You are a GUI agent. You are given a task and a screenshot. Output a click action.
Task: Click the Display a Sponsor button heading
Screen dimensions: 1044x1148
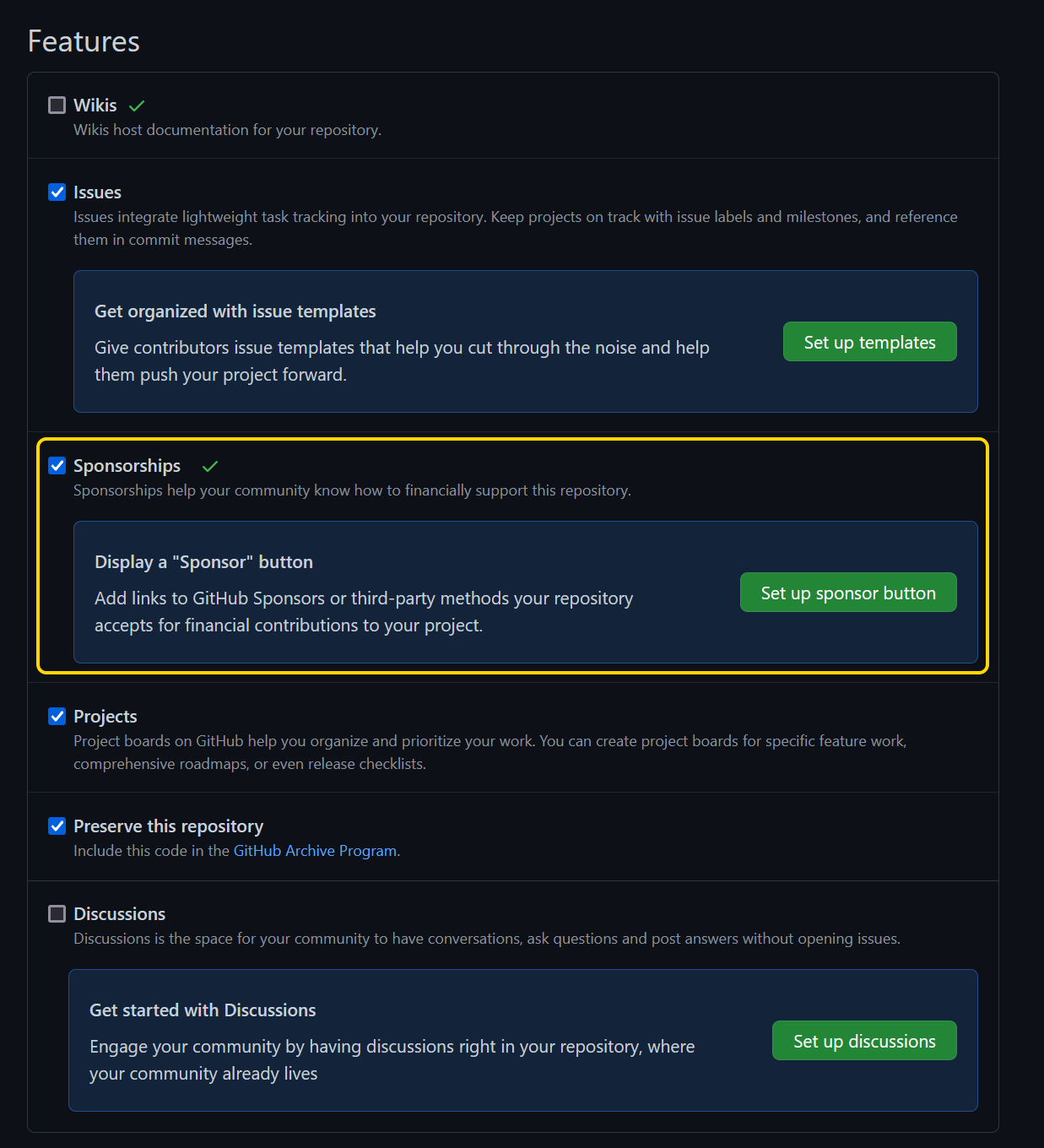[203, 561]
